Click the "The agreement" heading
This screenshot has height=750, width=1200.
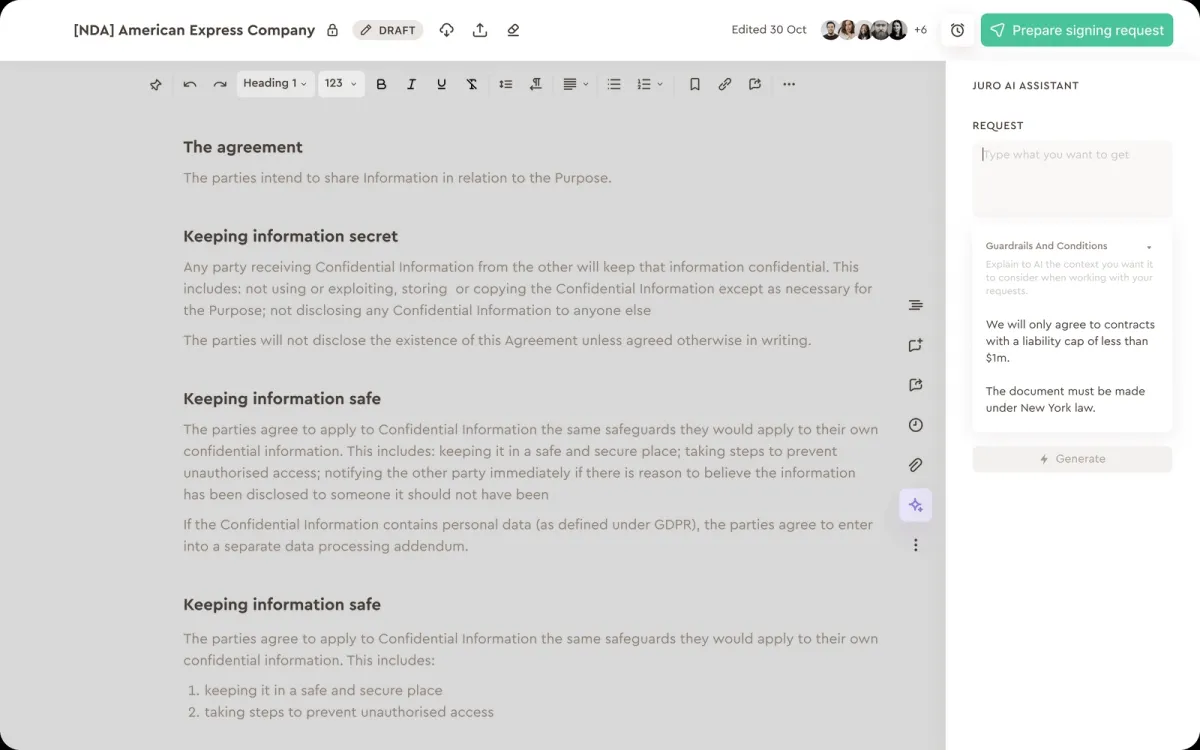point(243,147)
